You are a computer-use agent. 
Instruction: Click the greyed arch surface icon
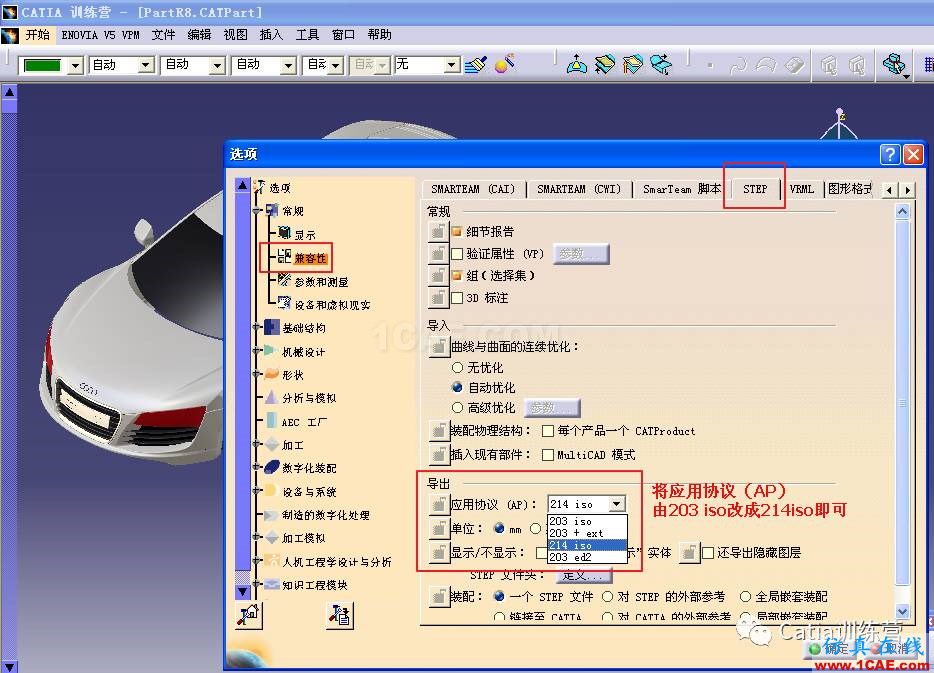pyautogui.click(x=766, y=64)
